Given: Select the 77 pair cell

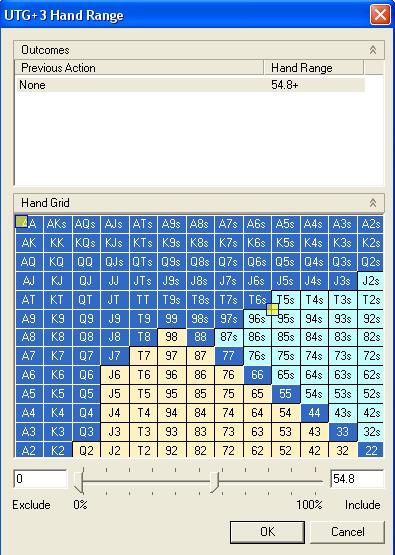Looking at the screenshot, I should pyautogui.click(x=229, y=356).
